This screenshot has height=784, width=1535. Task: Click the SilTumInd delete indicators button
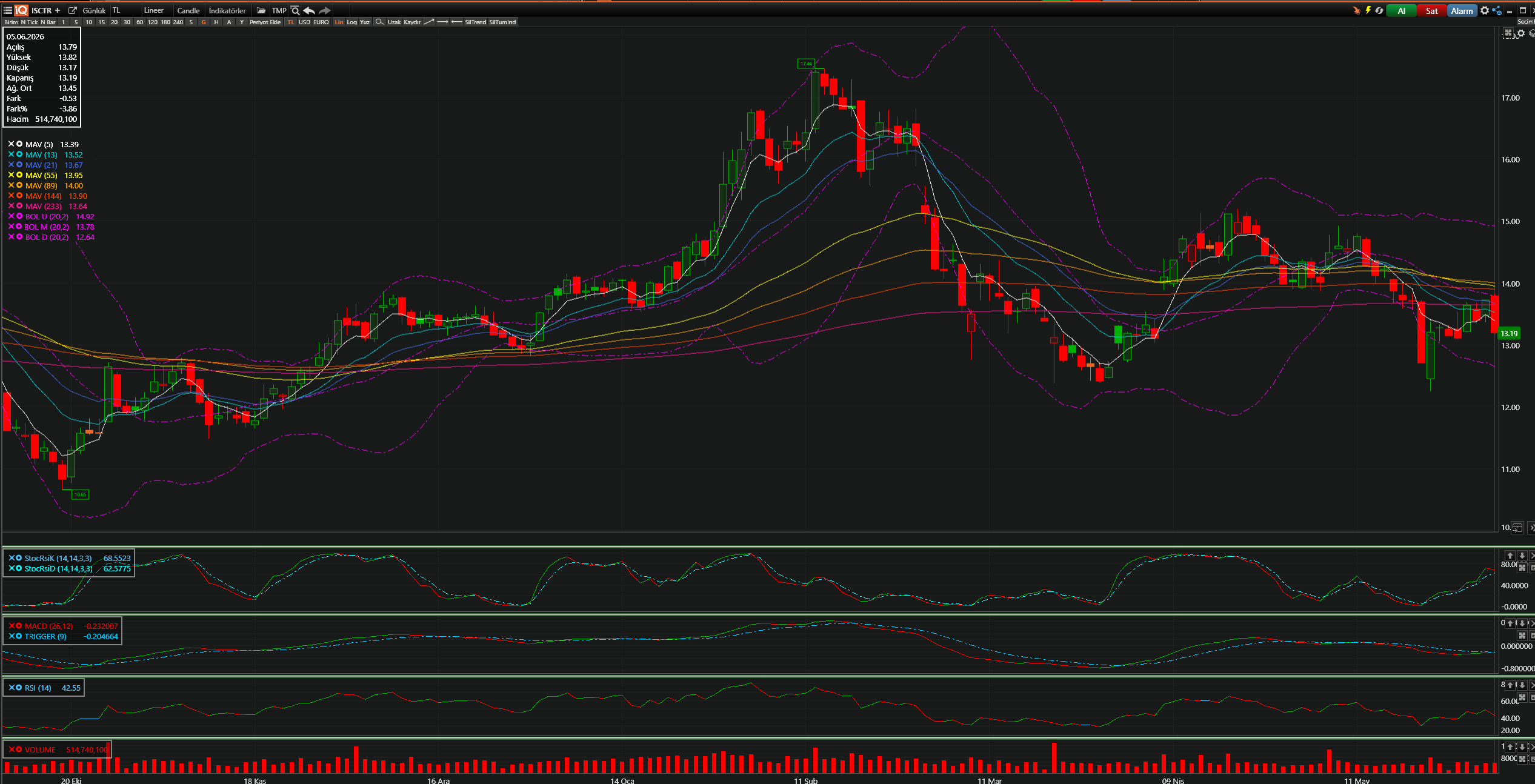pos(502,22)
